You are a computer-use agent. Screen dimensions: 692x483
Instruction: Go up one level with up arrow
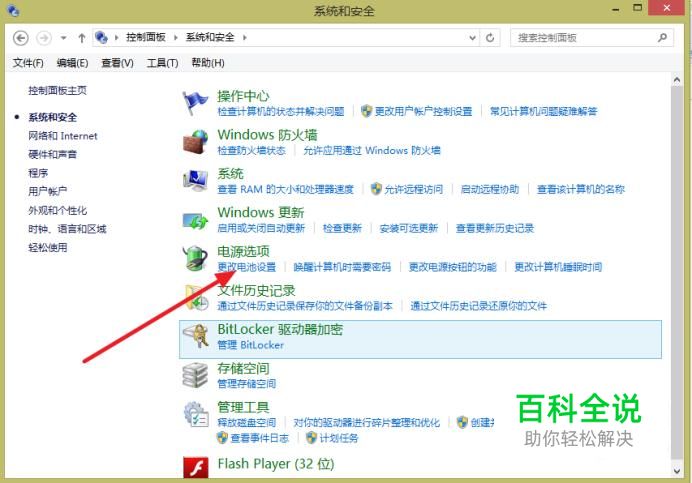[82, 38]
